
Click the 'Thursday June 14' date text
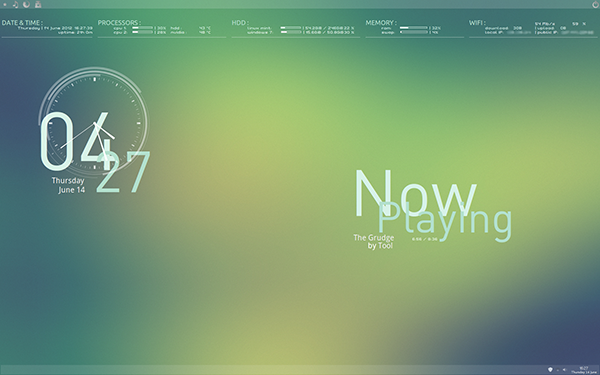pos(68,185)
